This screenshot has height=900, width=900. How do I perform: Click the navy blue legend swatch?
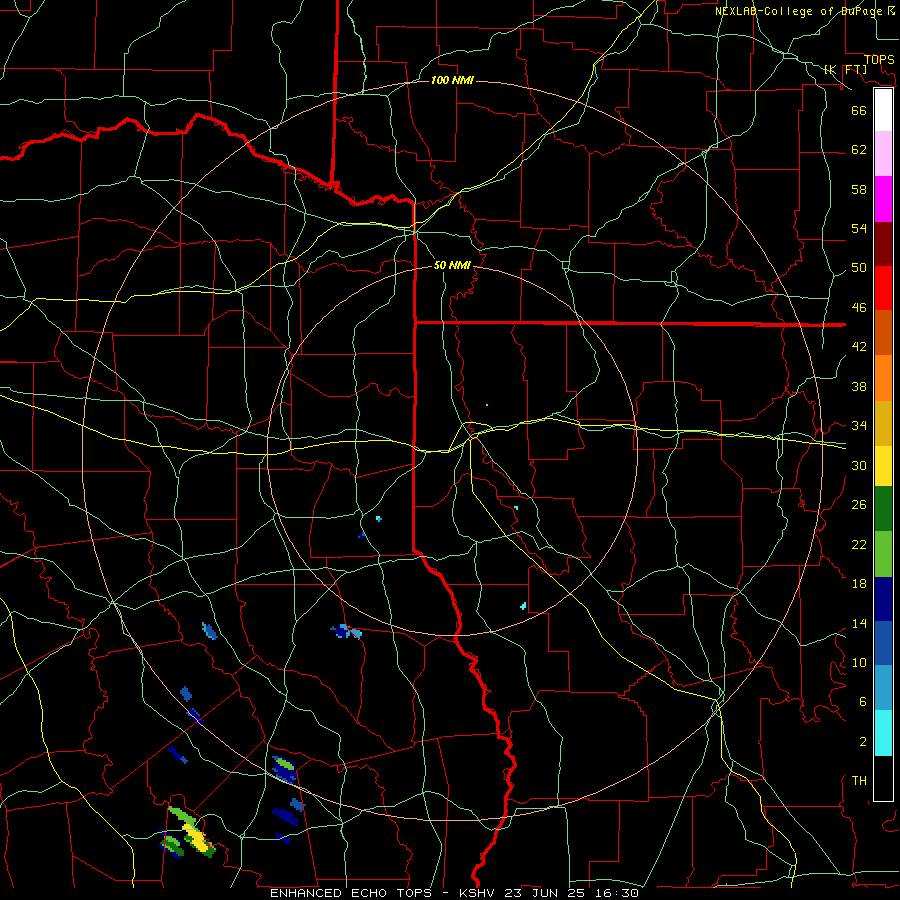[x=883, y=599]
